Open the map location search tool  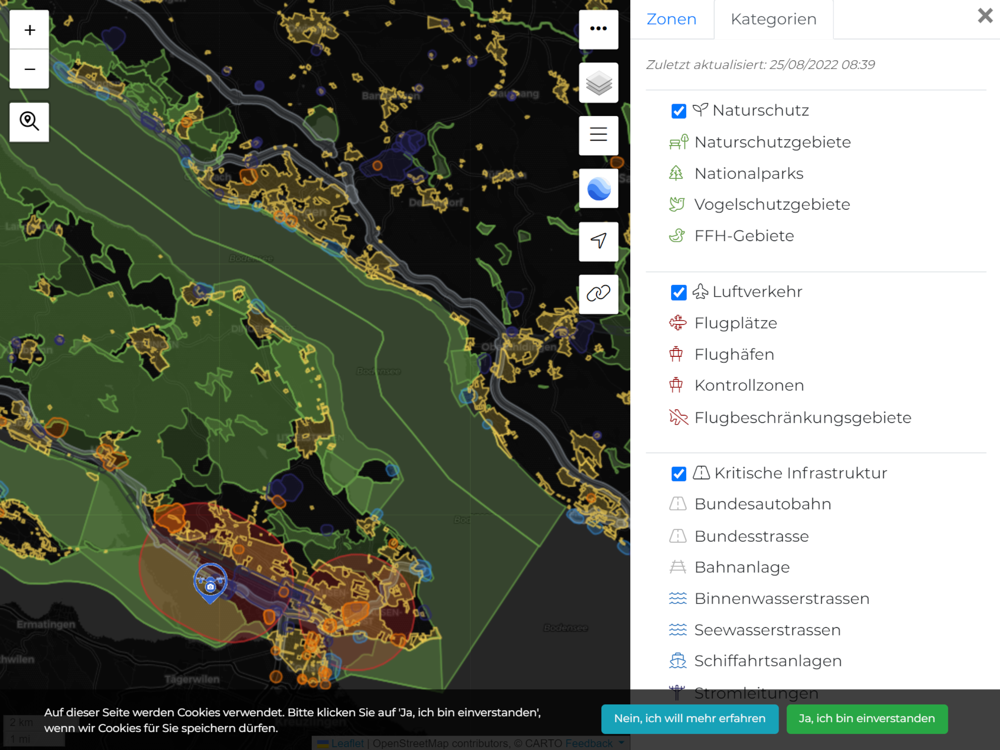(29, 121)
